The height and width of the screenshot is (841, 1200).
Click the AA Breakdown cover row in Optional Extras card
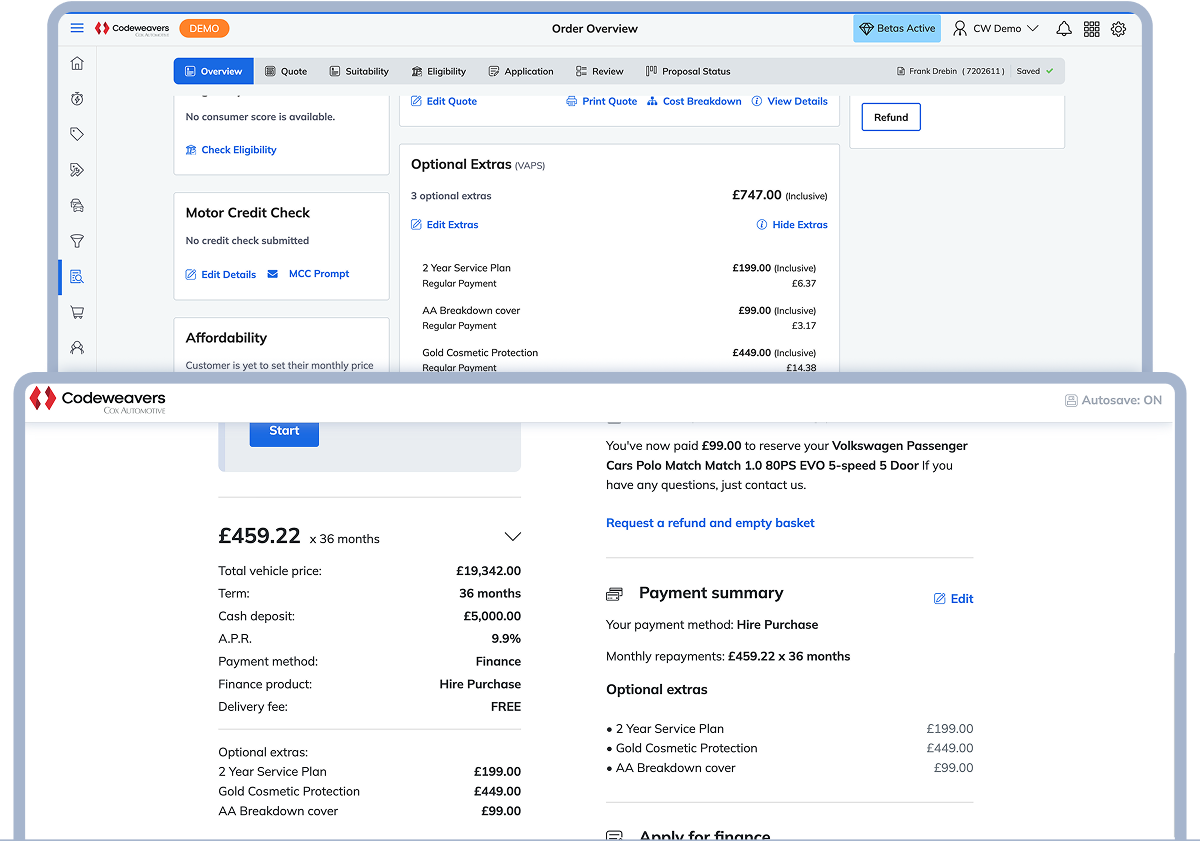619,318
